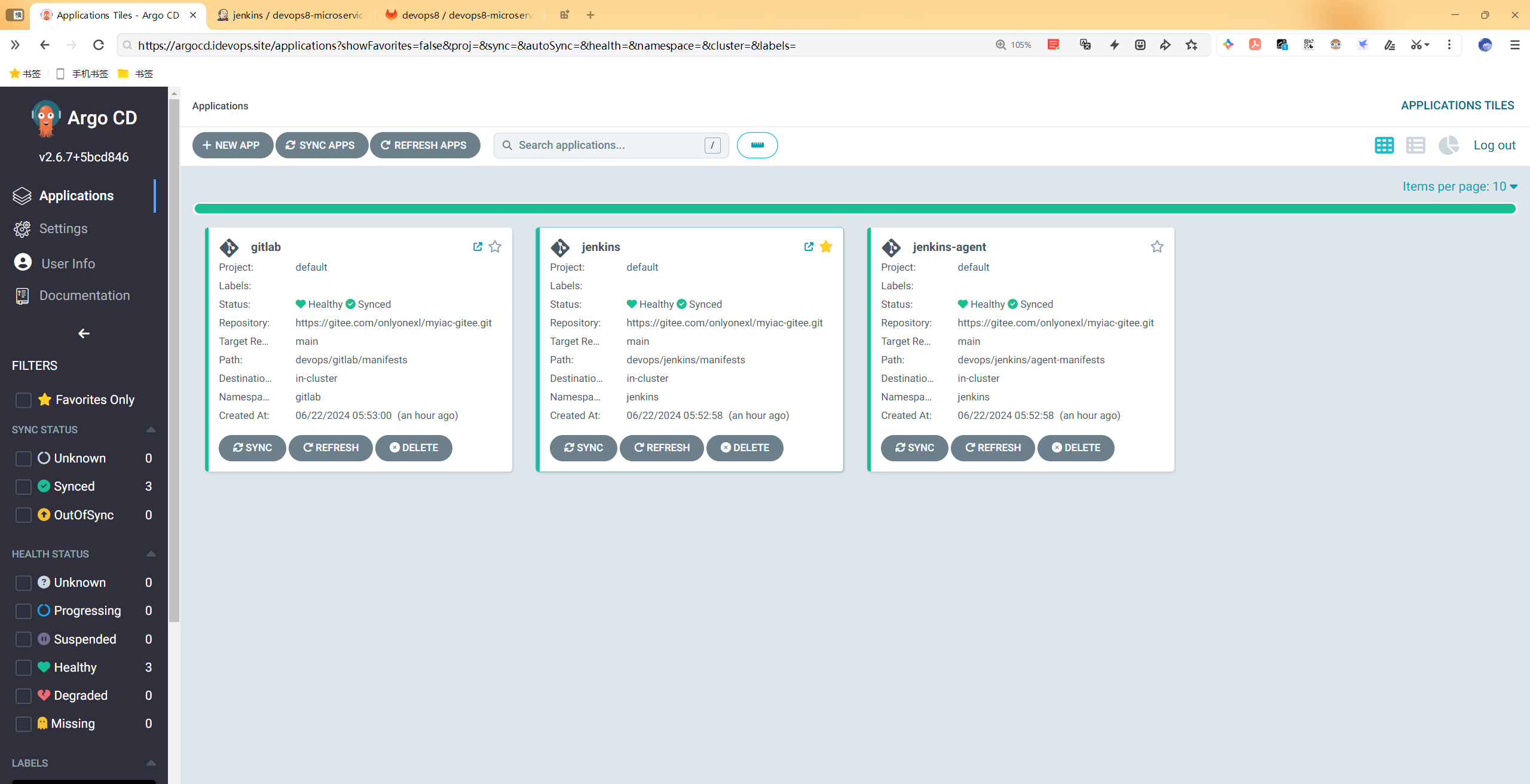Remove jenkins from favorites star

click(826, 247)
